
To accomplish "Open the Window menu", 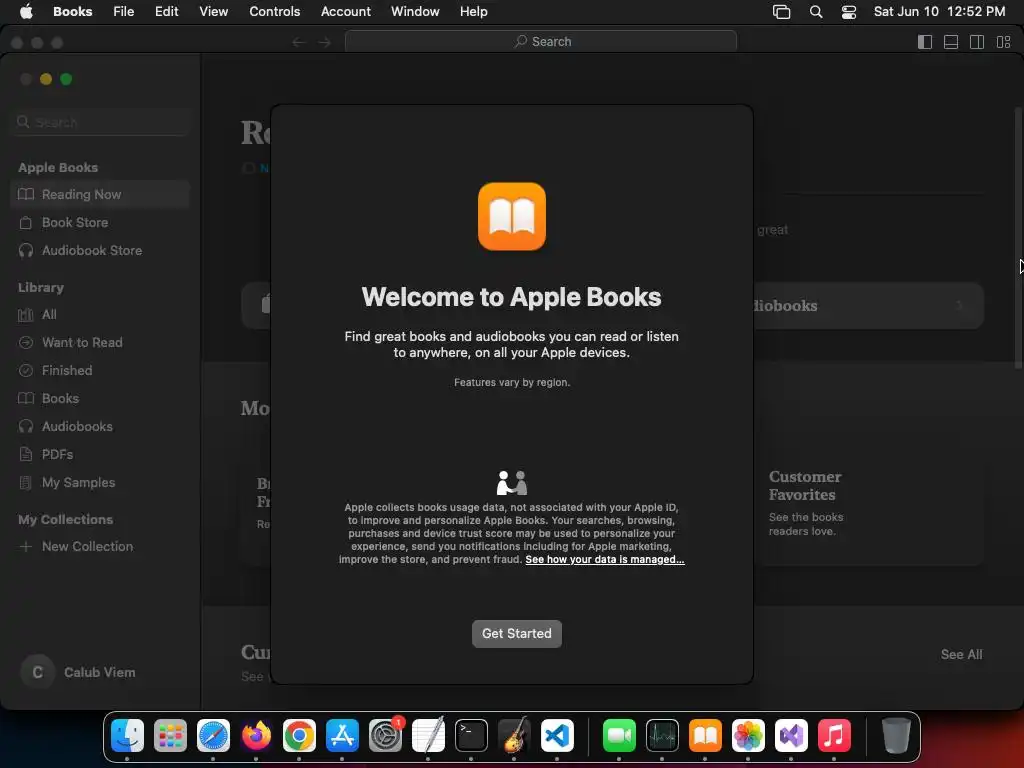I will click(x=415, y=12).
